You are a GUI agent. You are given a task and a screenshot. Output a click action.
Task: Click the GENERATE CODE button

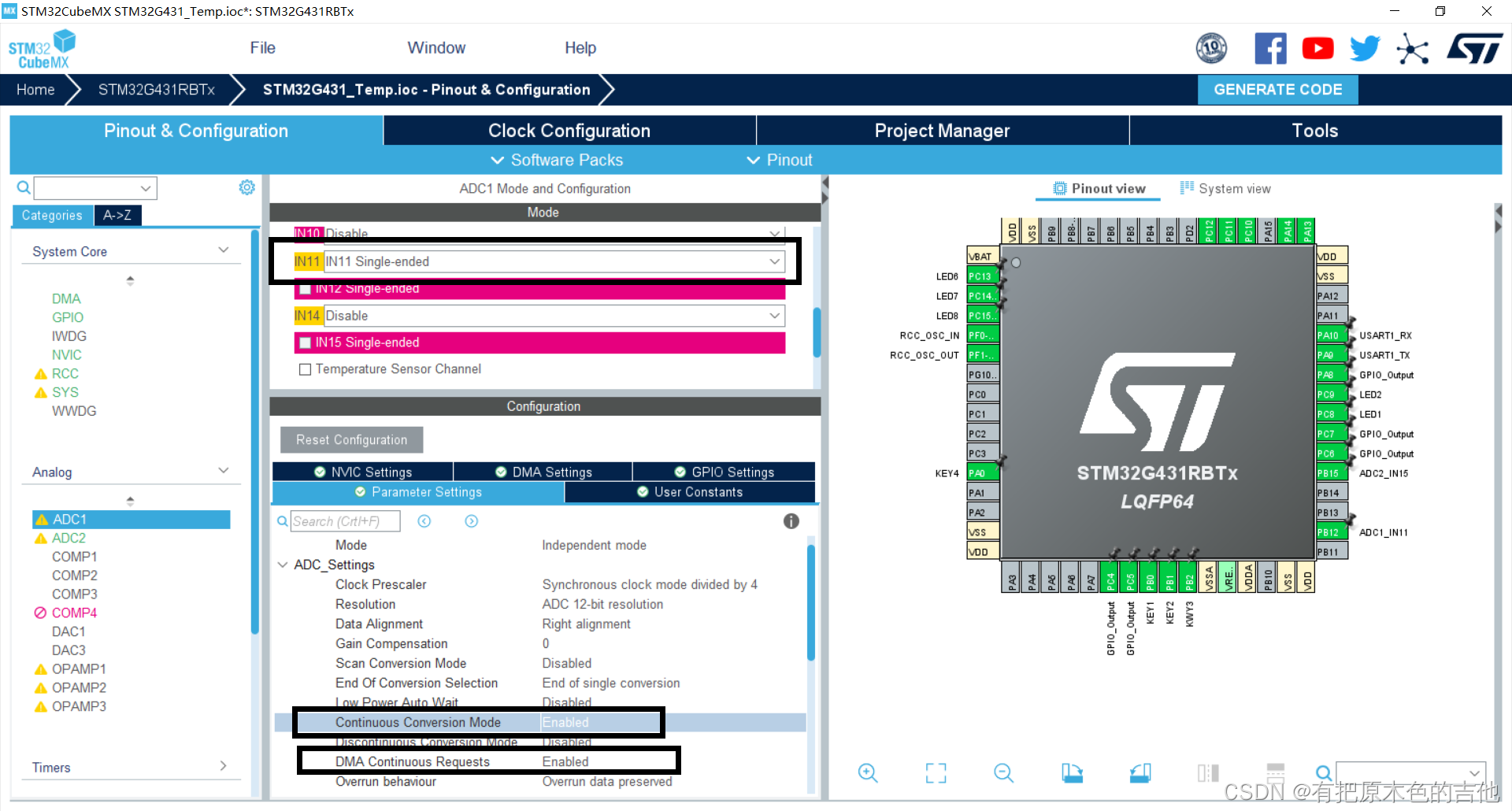(1277, 89)
